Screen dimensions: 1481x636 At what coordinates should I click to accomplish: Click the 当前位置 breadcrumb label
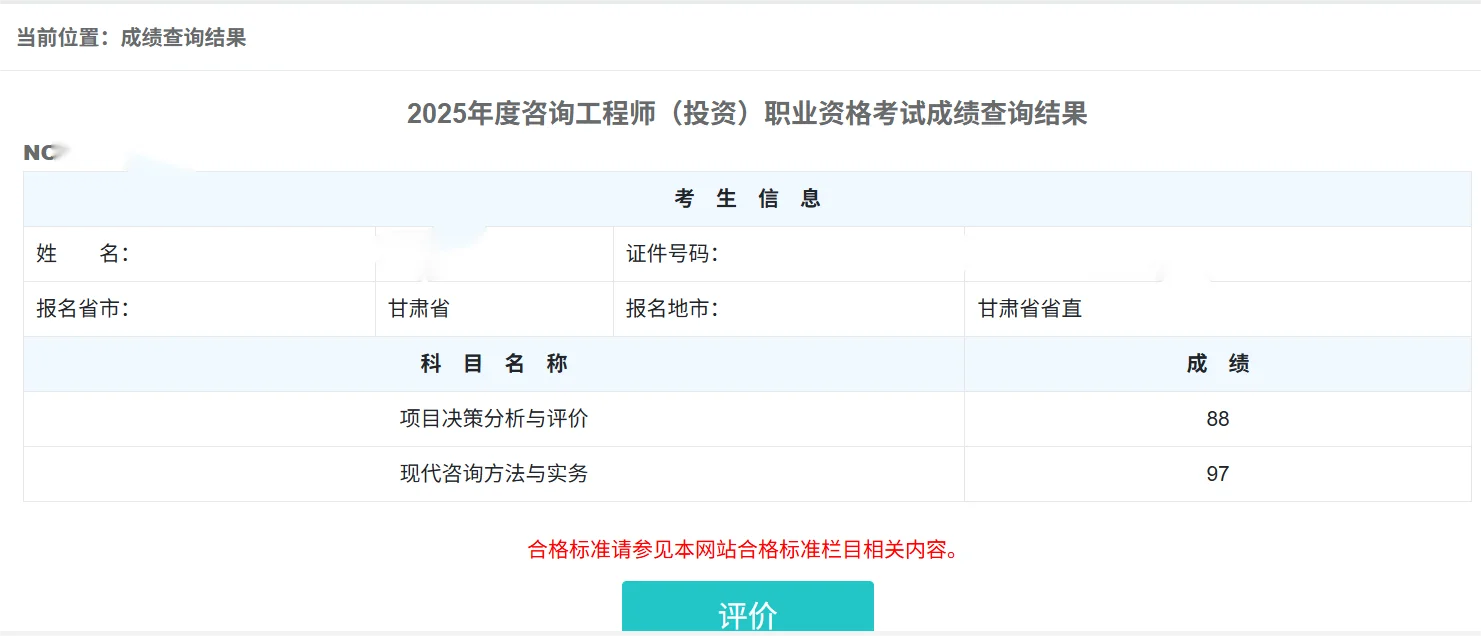[63, 37]
